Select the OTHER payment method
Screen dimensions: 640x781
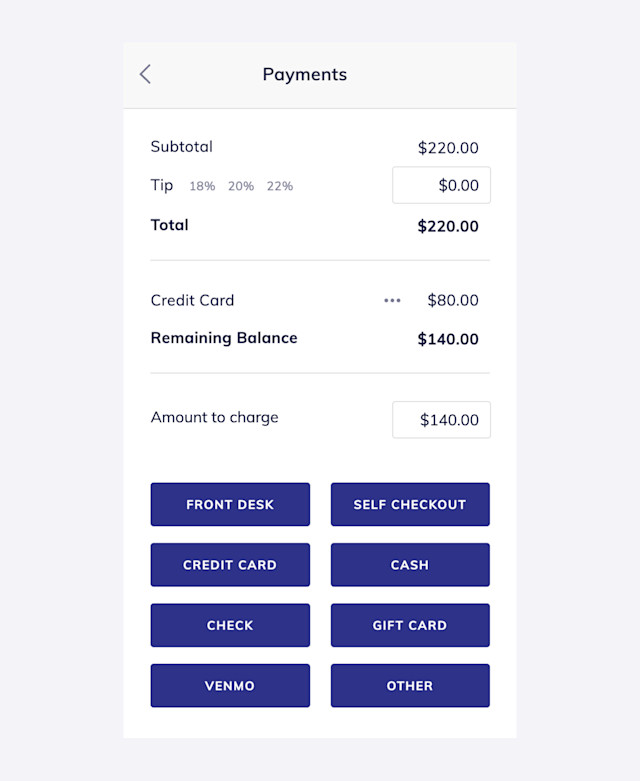(410, 685)
